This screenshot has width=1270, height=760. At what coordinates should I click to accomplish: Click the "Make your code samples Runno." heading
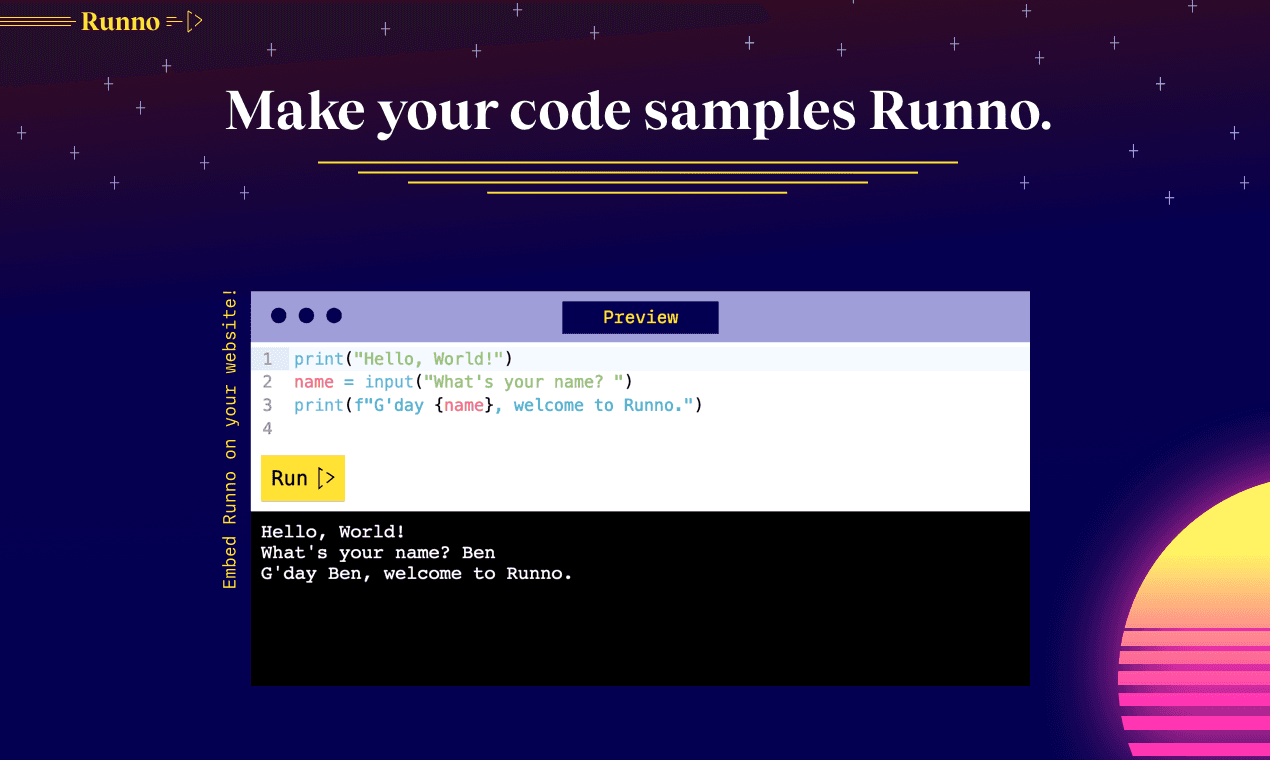coord(639,111)
